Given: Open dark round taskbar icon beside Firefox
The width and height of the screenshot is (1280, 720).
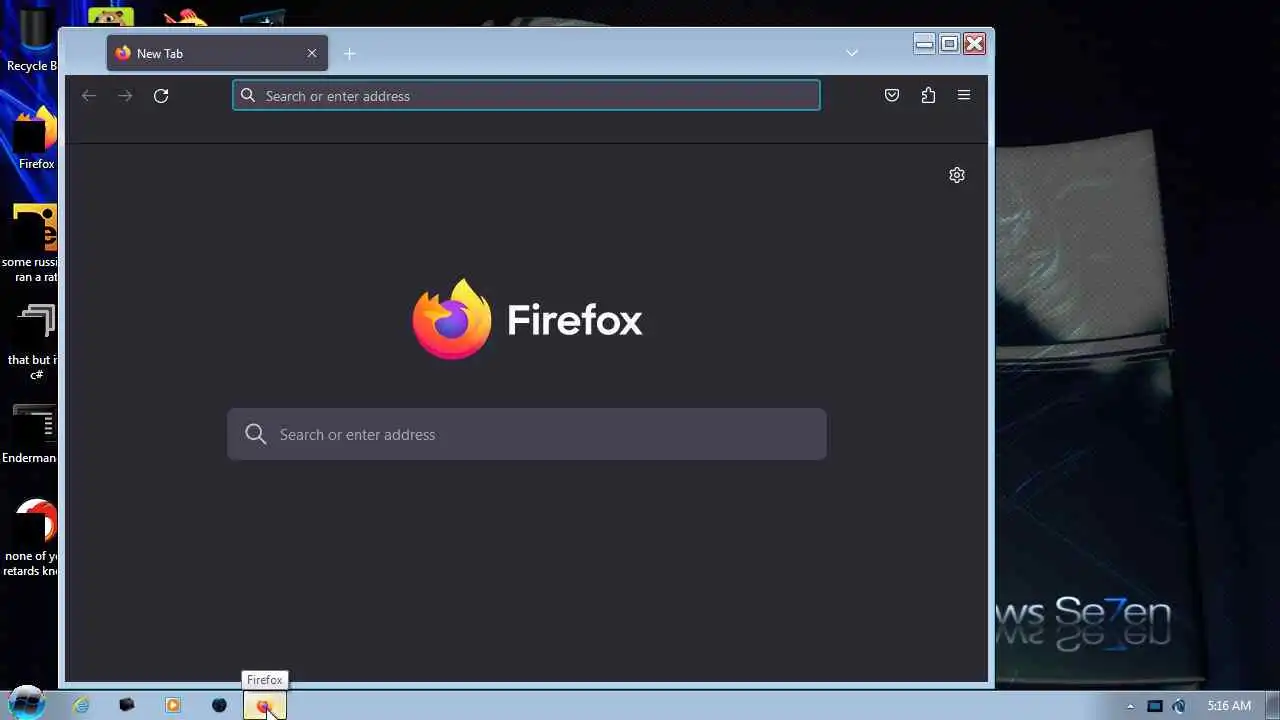Looking at the screenshot, I should [219, 705].
